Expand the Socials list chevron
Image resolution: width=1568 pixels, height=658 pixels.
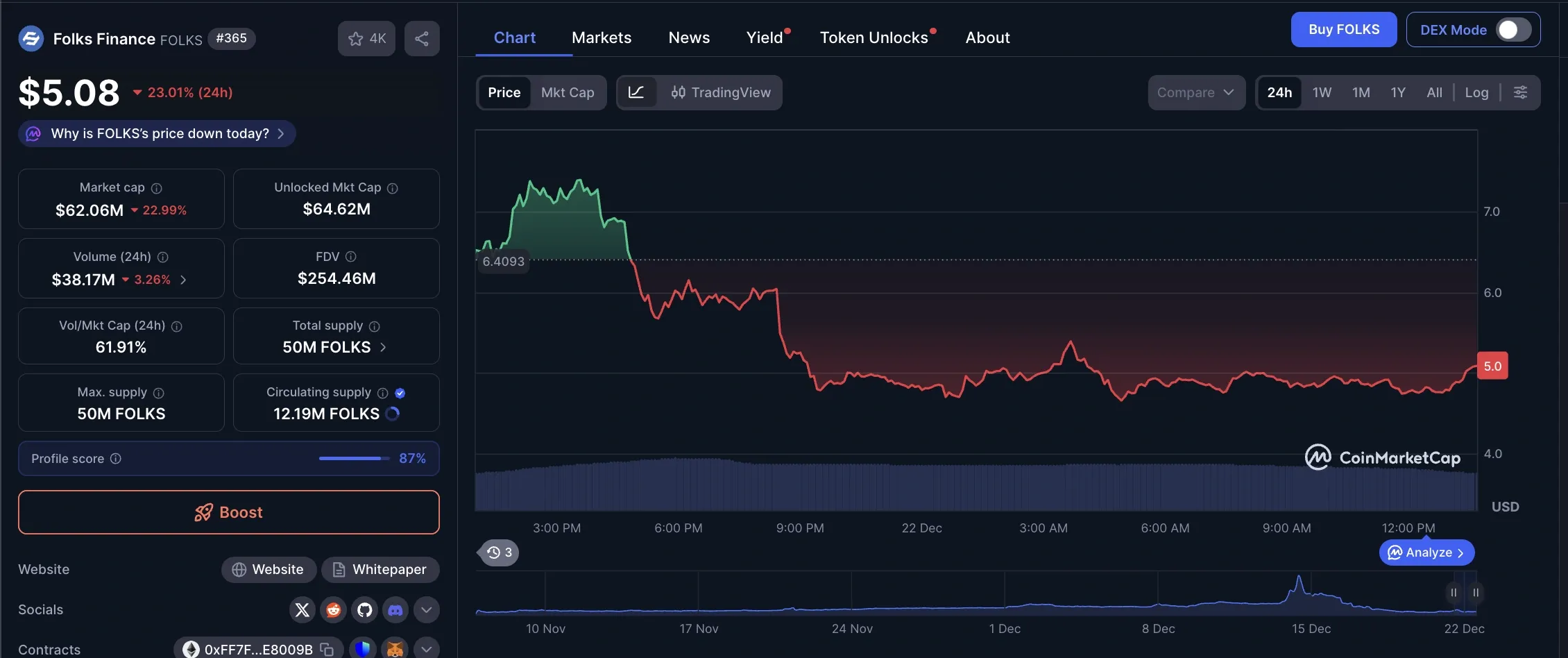pos(426,609)
